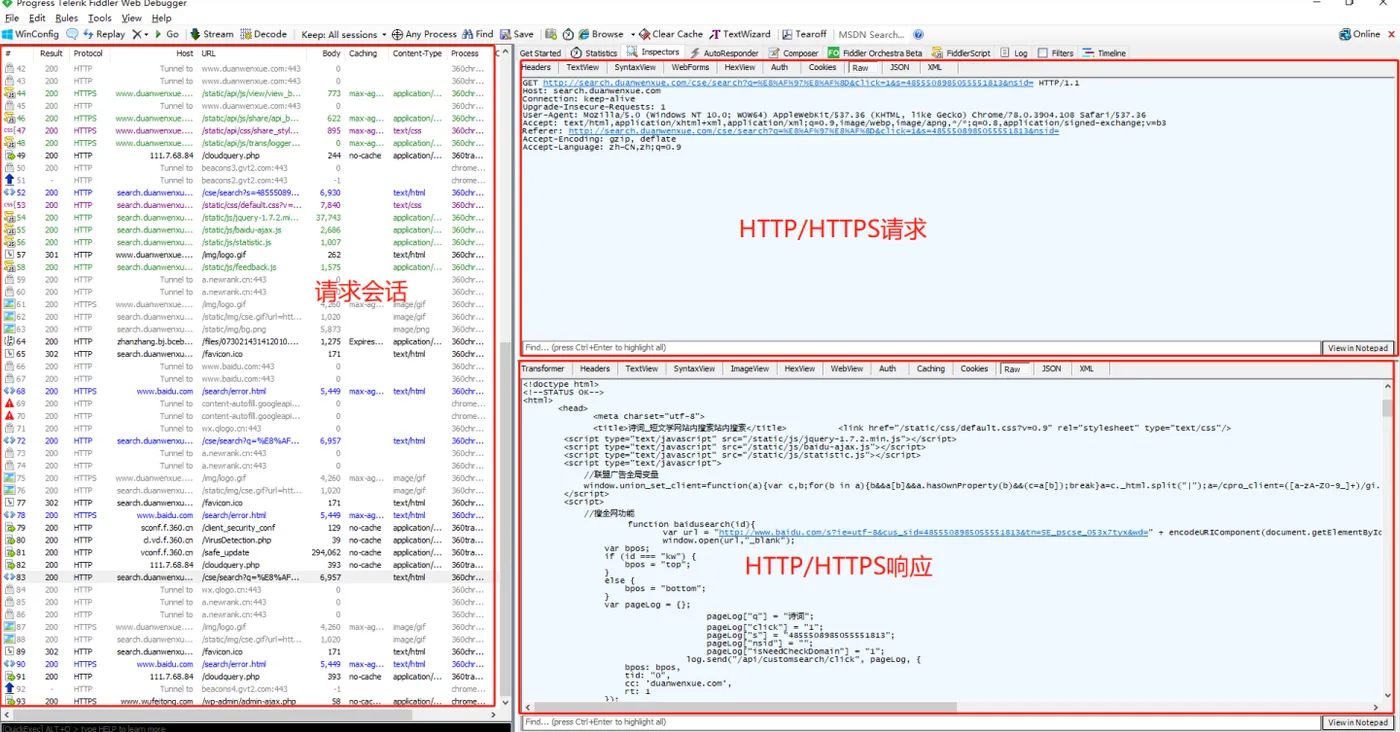
Task: Click View in Notepad in request pane
Action: (1358, 348)
